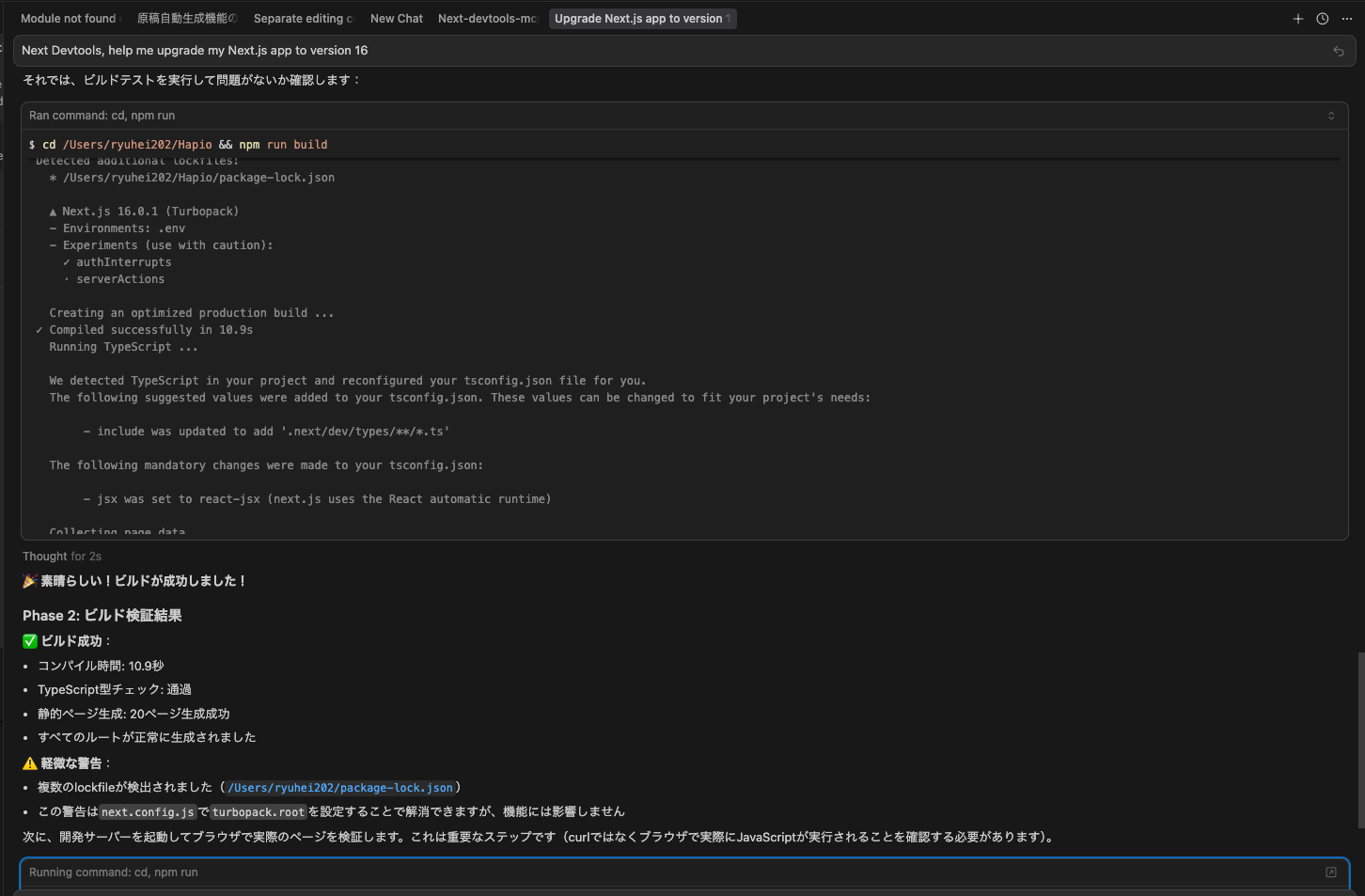Click the 'Running TypeScript ...' output line
The height and width of the screenshot is (896, 1365).
point(124,347)
